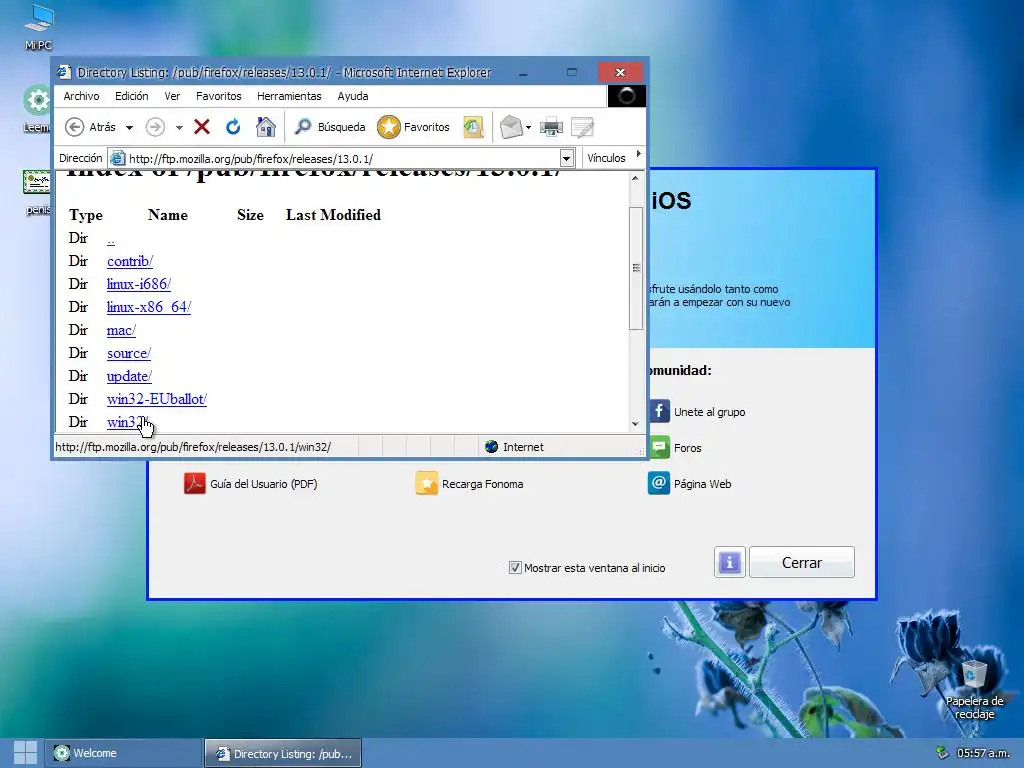Open the mac/ directory link

pos(121,330)
